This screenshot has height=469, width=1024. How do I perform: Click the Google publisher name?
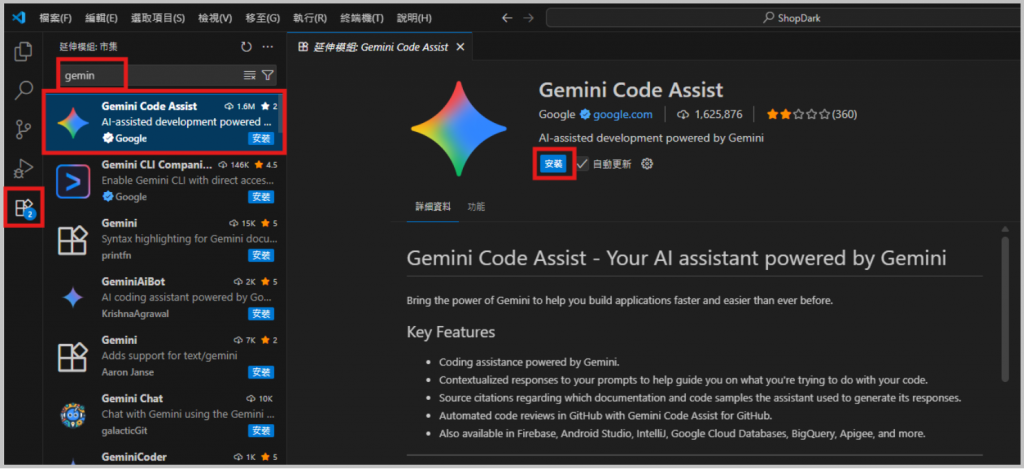click(x=557, y=114)
